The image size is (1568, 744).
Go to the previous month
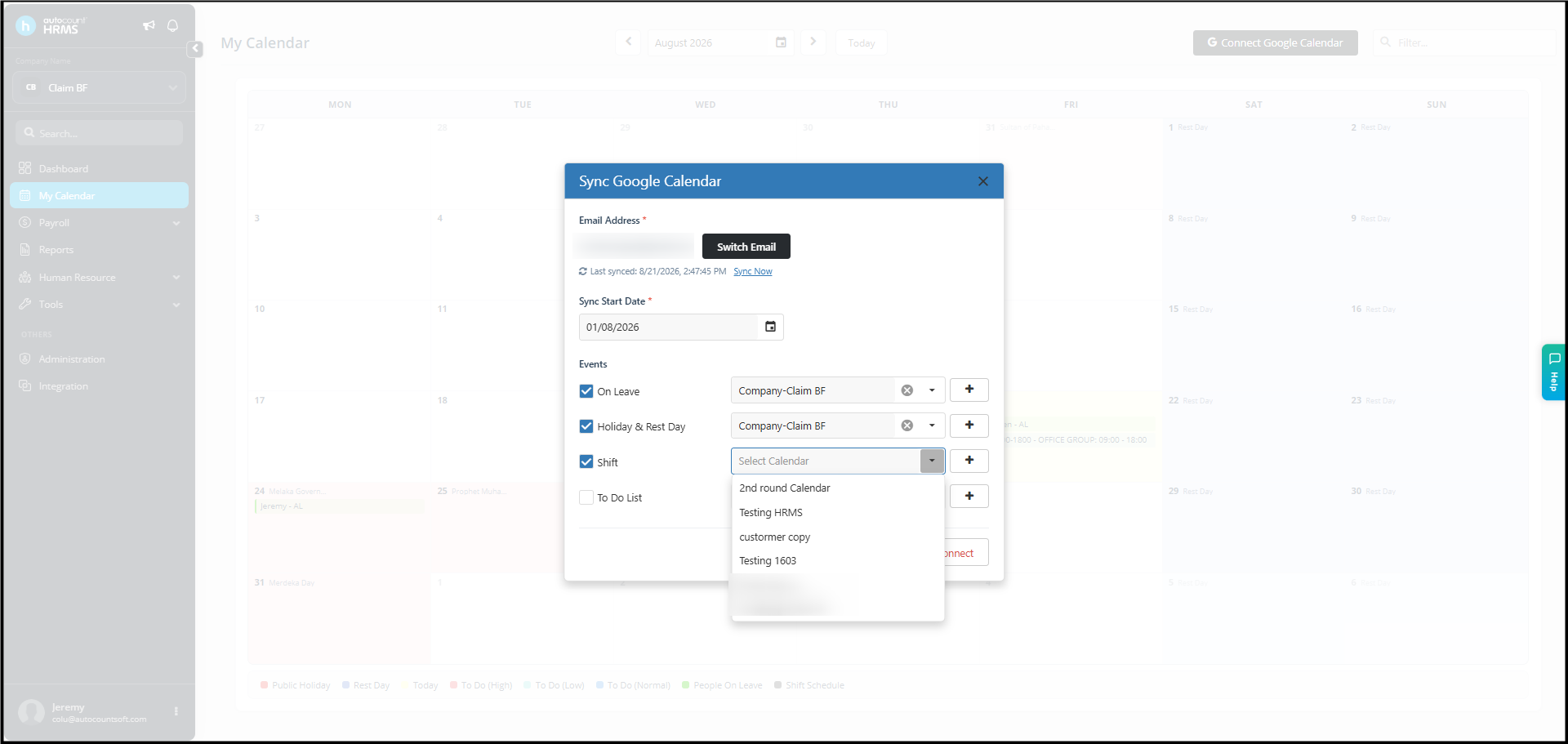tap(628, 42)
